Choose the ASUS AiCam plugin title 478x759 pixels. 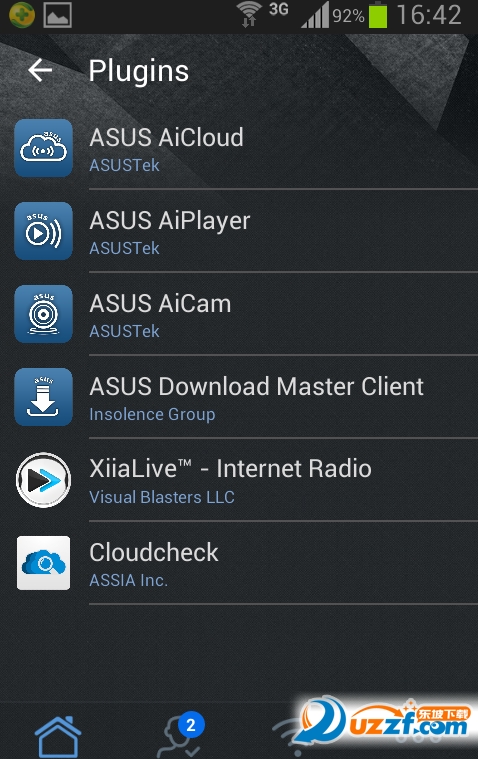160,304
